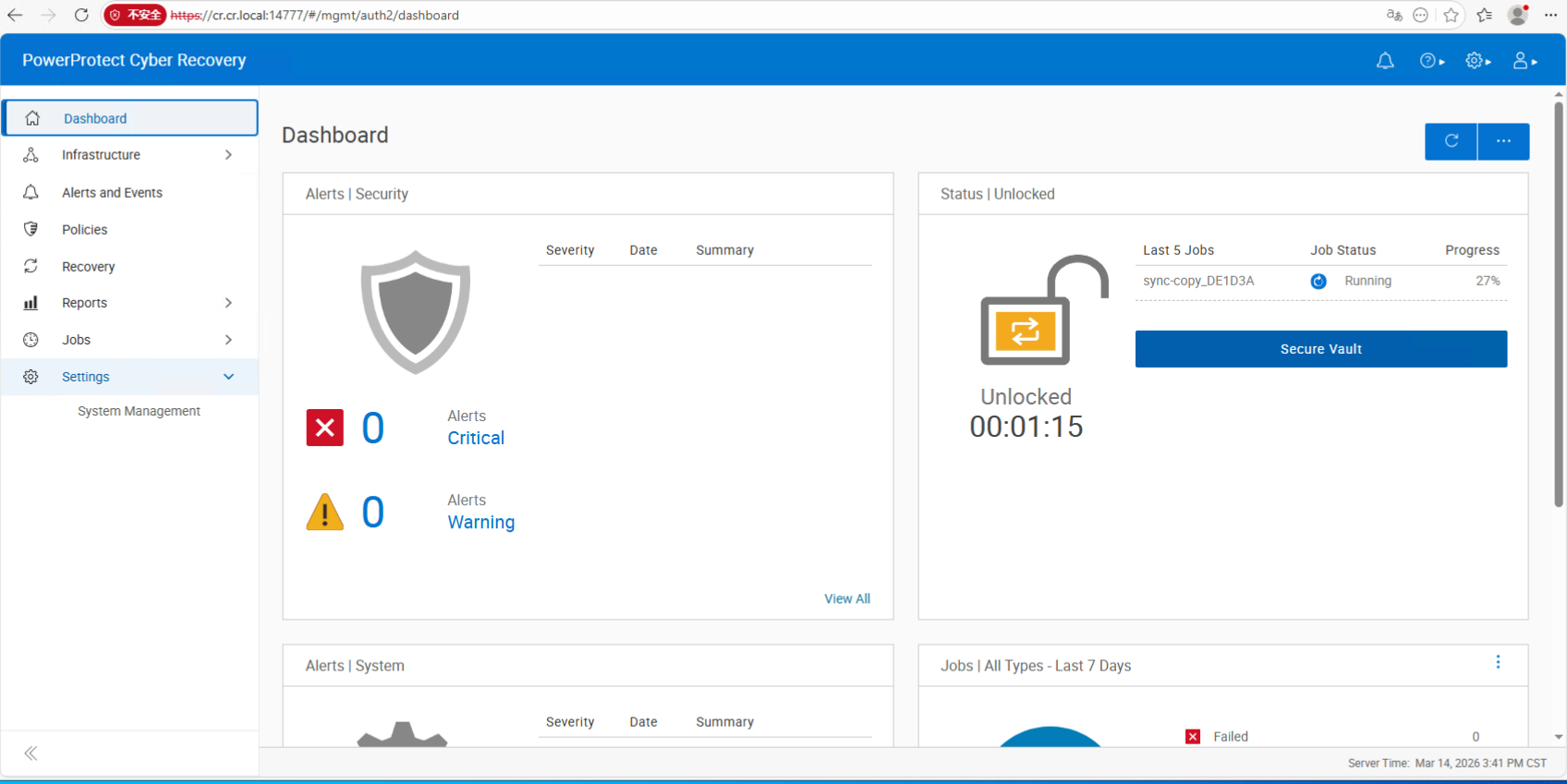Open the Critical alerts link
Image resolution: width=1567 pixels, height=784 pixels.
point(476,438)
